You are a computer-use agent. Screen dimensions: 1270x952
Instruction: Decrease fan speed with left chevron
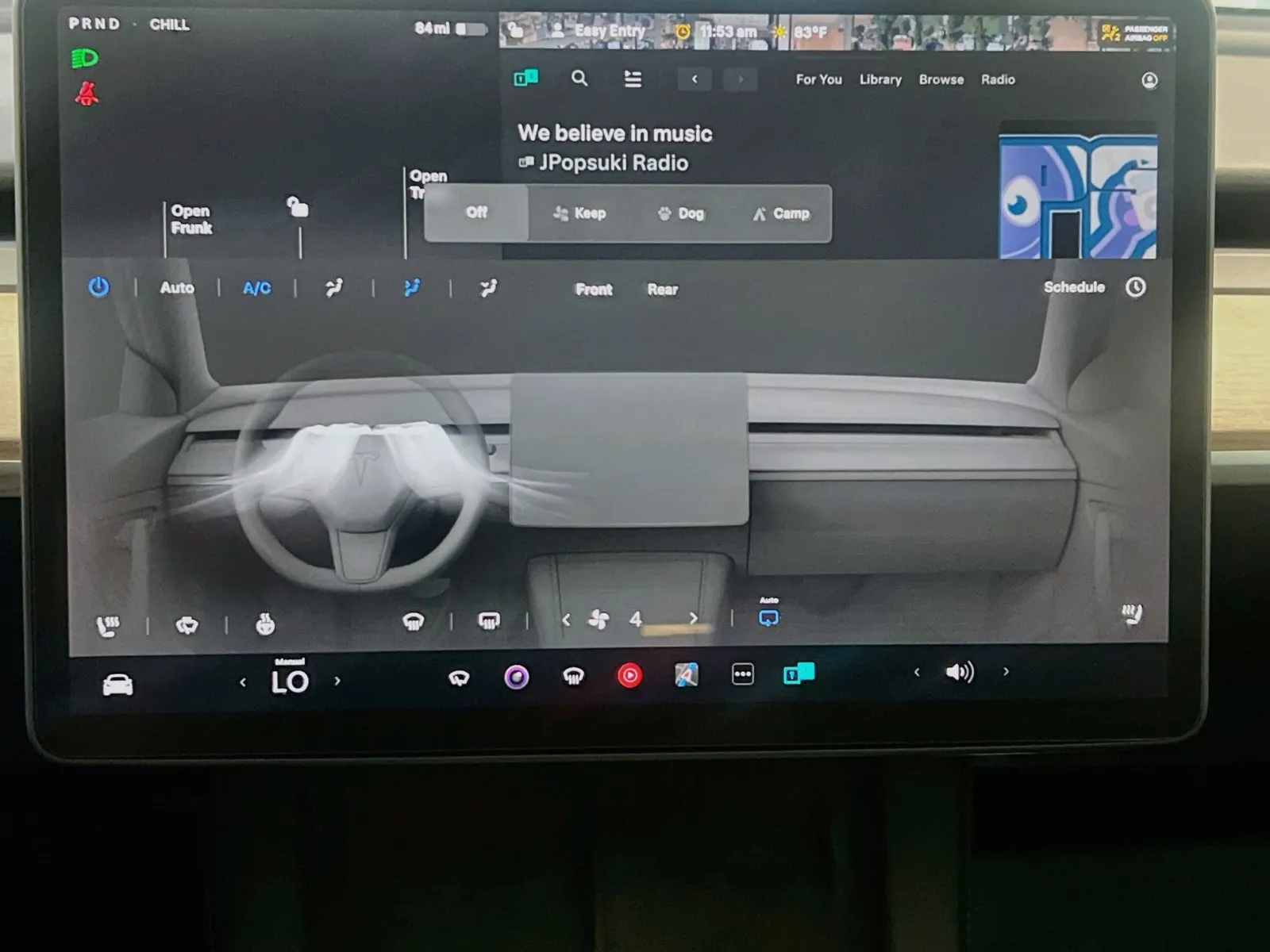pos(566,620)
